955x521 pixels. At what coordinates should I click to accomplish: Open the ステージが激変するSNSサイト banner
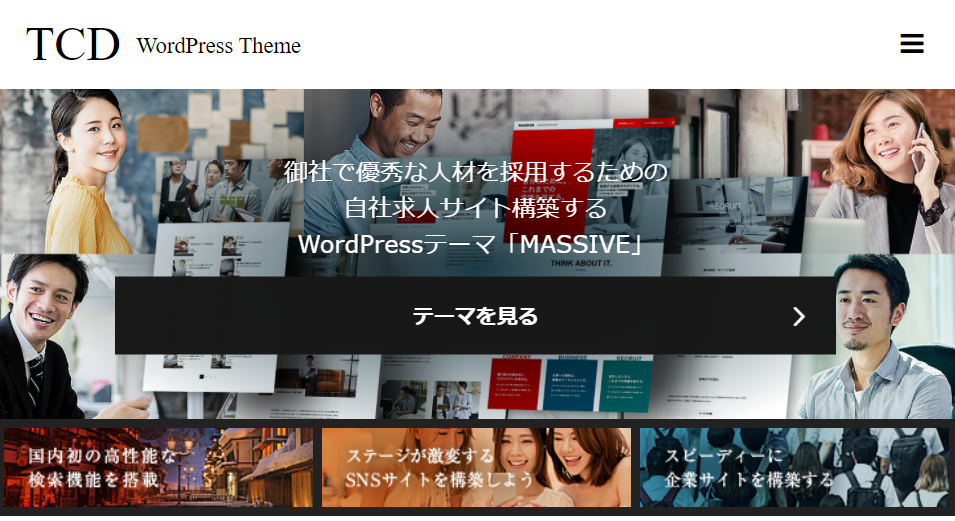[x=476, y=467]
